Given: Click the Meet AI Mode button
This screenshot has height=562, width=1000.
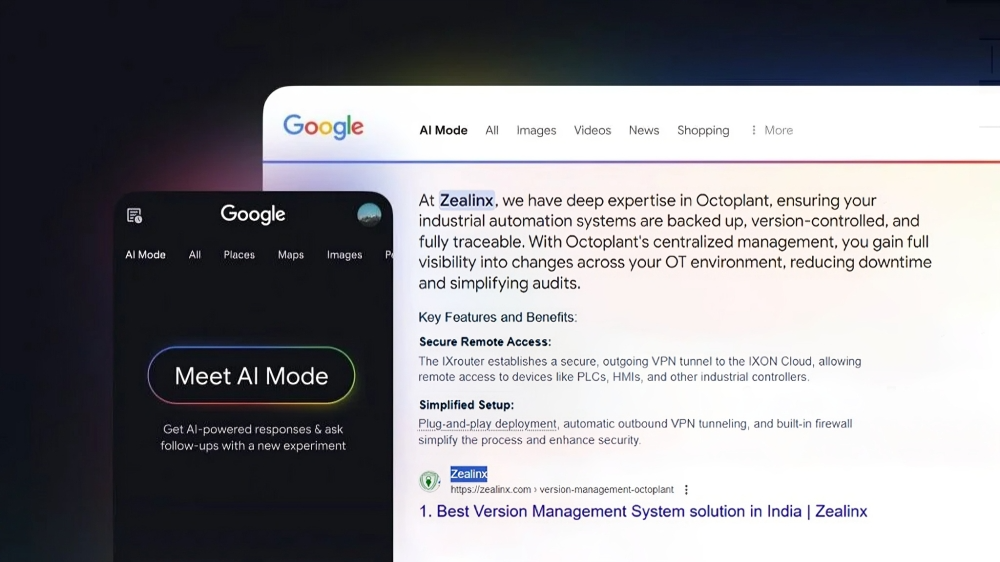Looking at the screenshot, I should pos(251,376).
